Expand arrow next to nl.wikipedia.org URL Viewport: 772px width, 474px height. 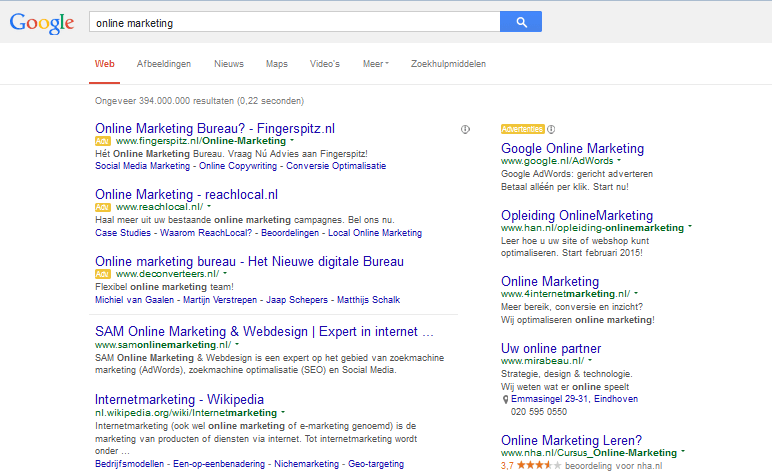coord(283,412)
